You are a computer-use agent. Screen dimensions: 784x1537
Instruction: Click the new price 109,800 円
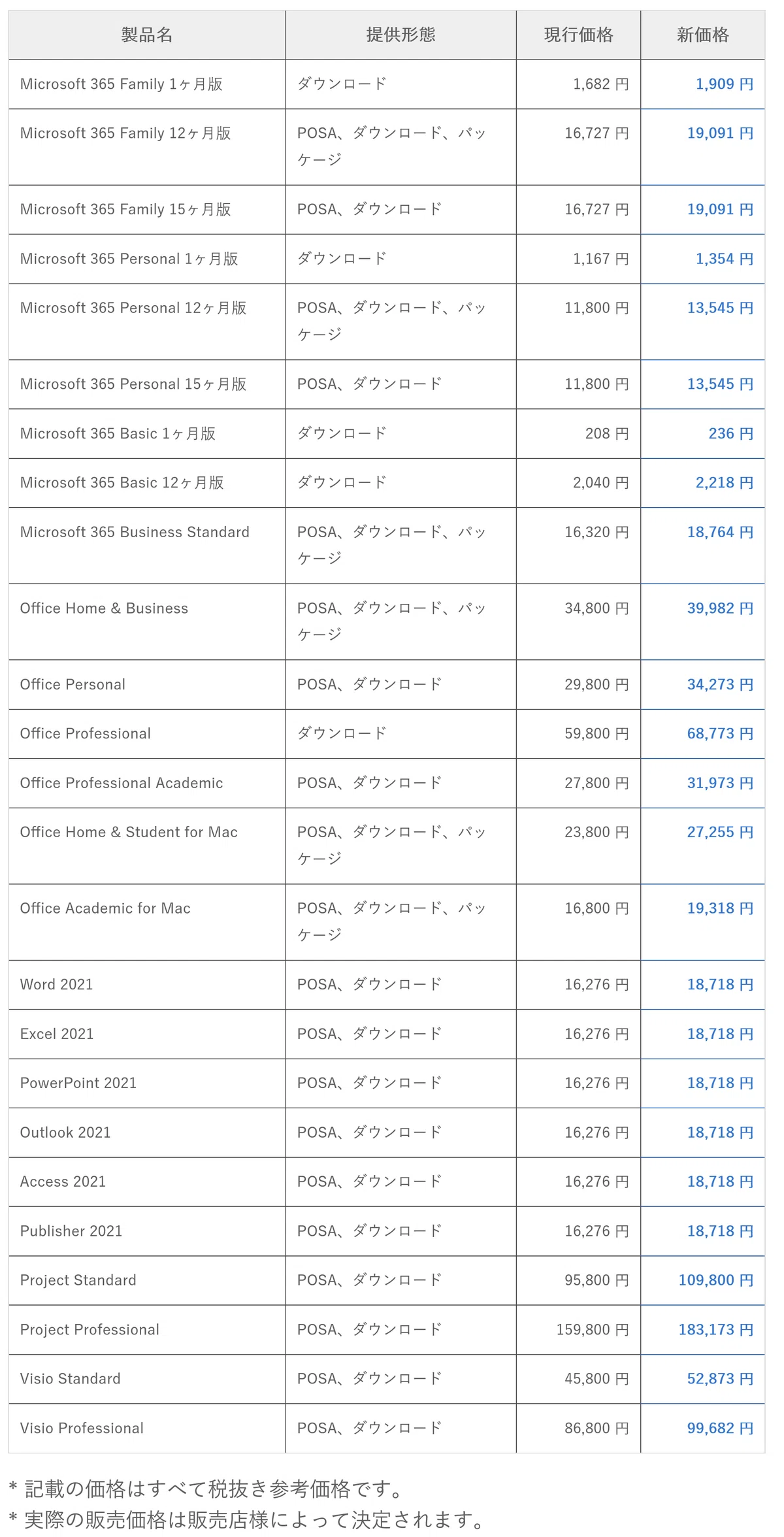(716, 1280)
